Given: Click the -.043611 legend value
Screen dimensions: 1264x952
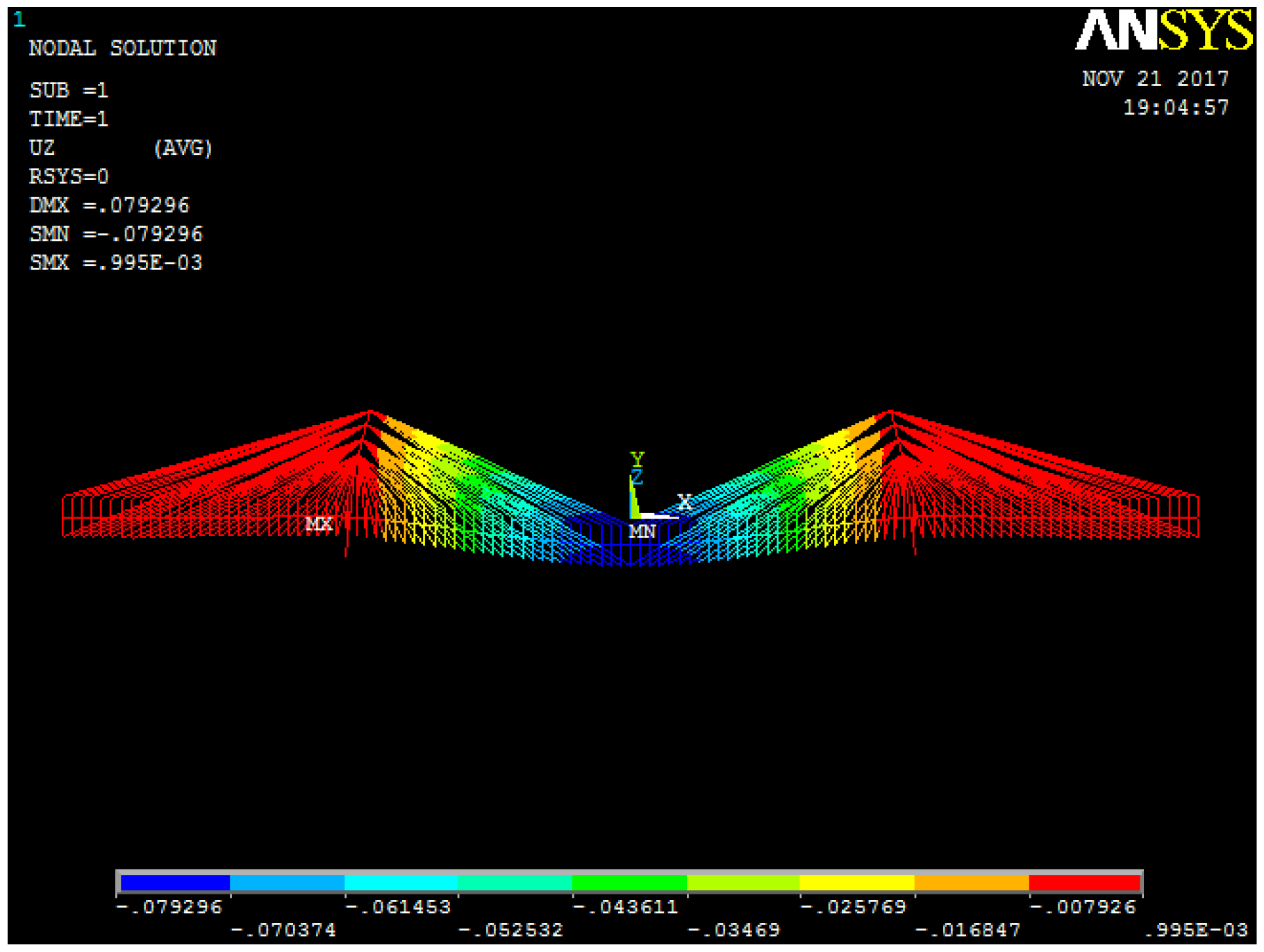Looking at the screenshot, I should [x=625, y=907].
